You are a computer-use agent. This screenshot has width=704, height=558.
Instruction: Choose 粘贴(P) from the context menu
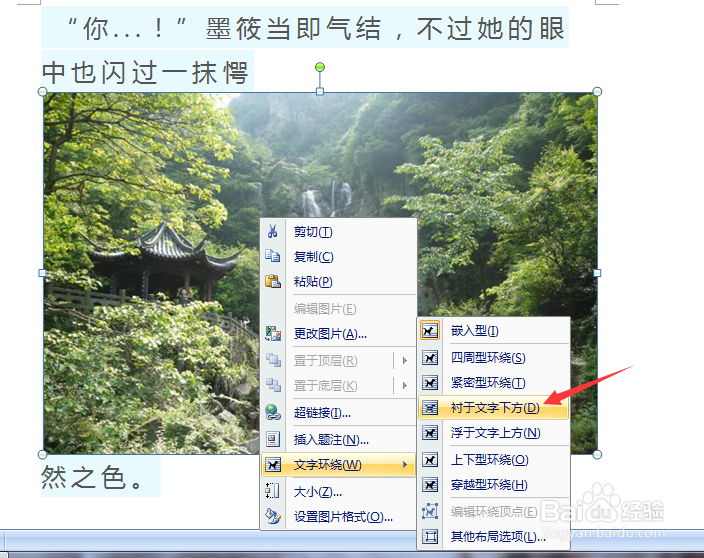pyautogui.click(x=339, y=282)
